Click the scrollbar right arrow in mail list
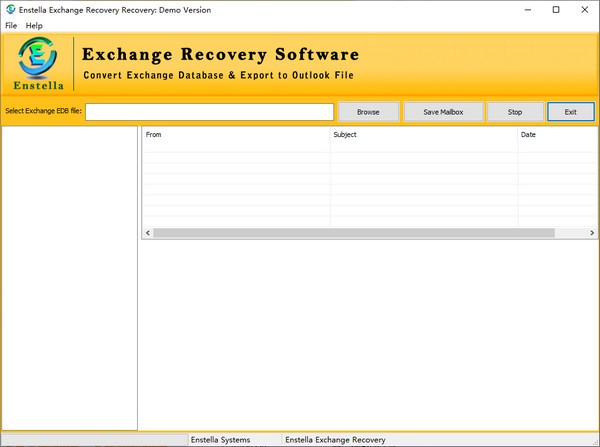The image size is (600, 447). (x=590, y=233)
